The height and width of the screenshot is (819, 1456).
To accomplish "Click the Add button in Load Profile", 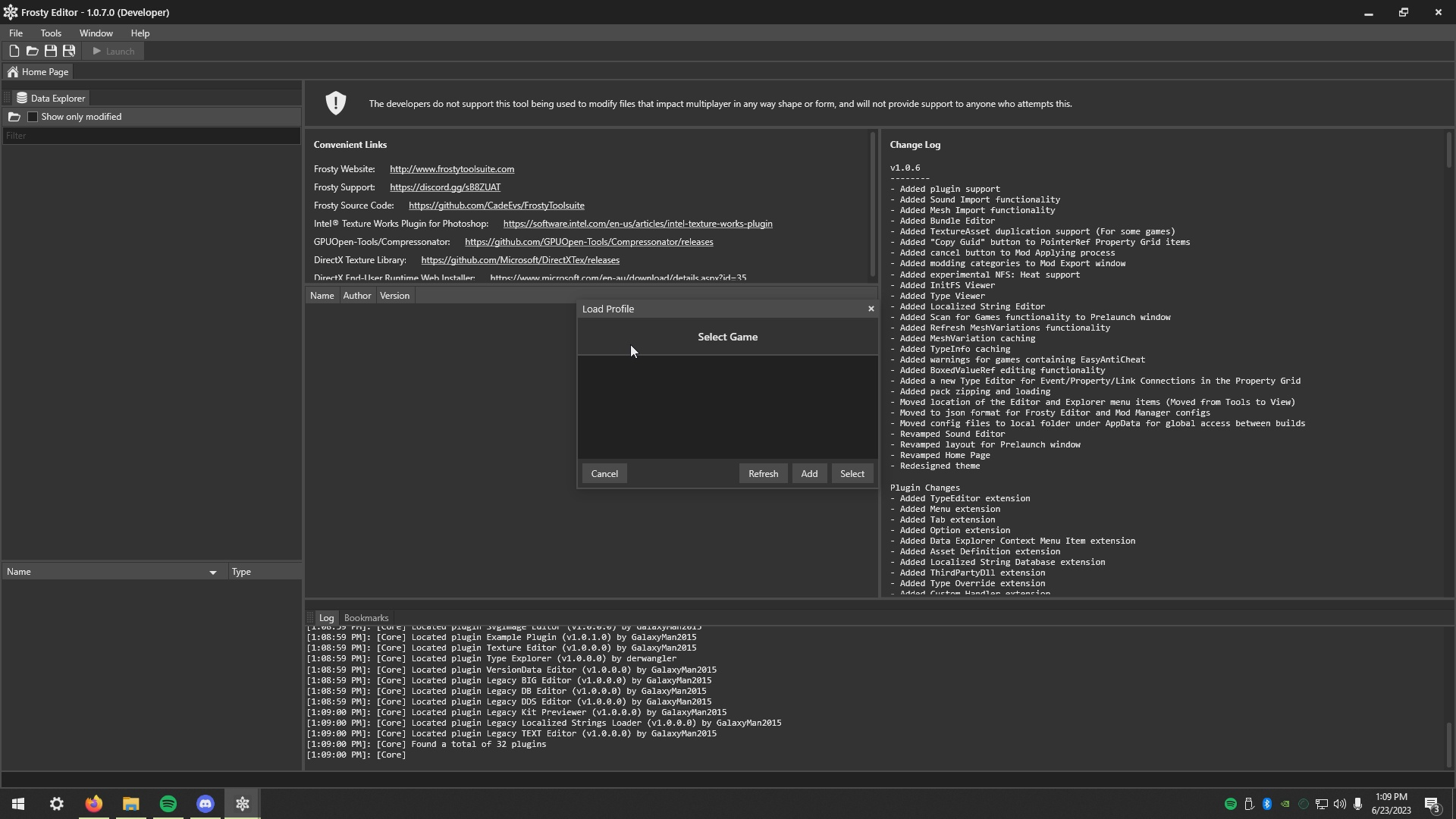I will pyautogui.click(x=809, y=474).
